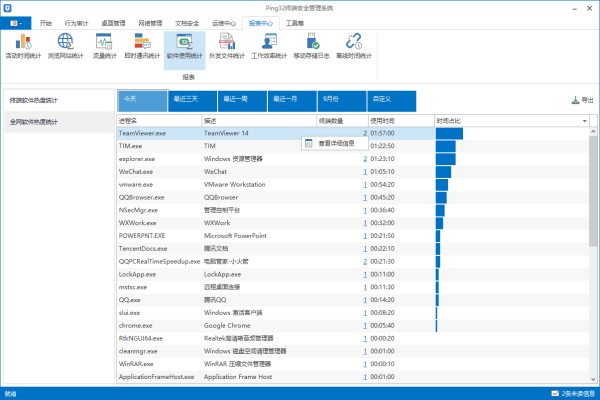Image resolution: width=600 pixels, height=400 pixels.
Task: Select the 报表中心 ribbon tab
Action: [261, 23]
